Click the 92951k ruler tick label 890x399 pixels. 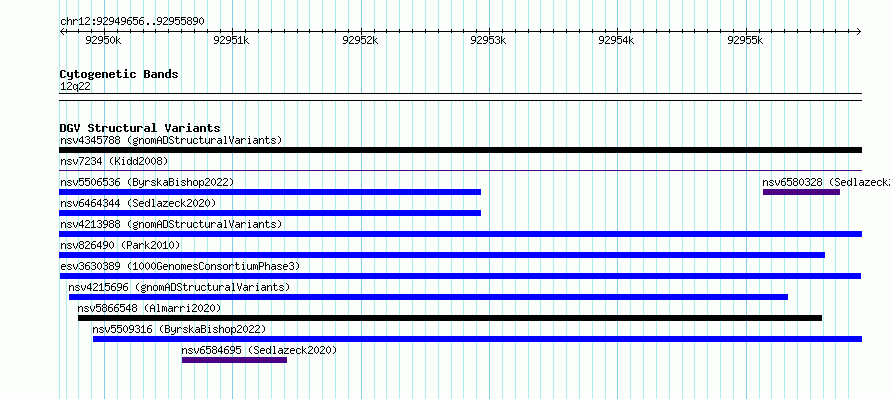point(231,40)
